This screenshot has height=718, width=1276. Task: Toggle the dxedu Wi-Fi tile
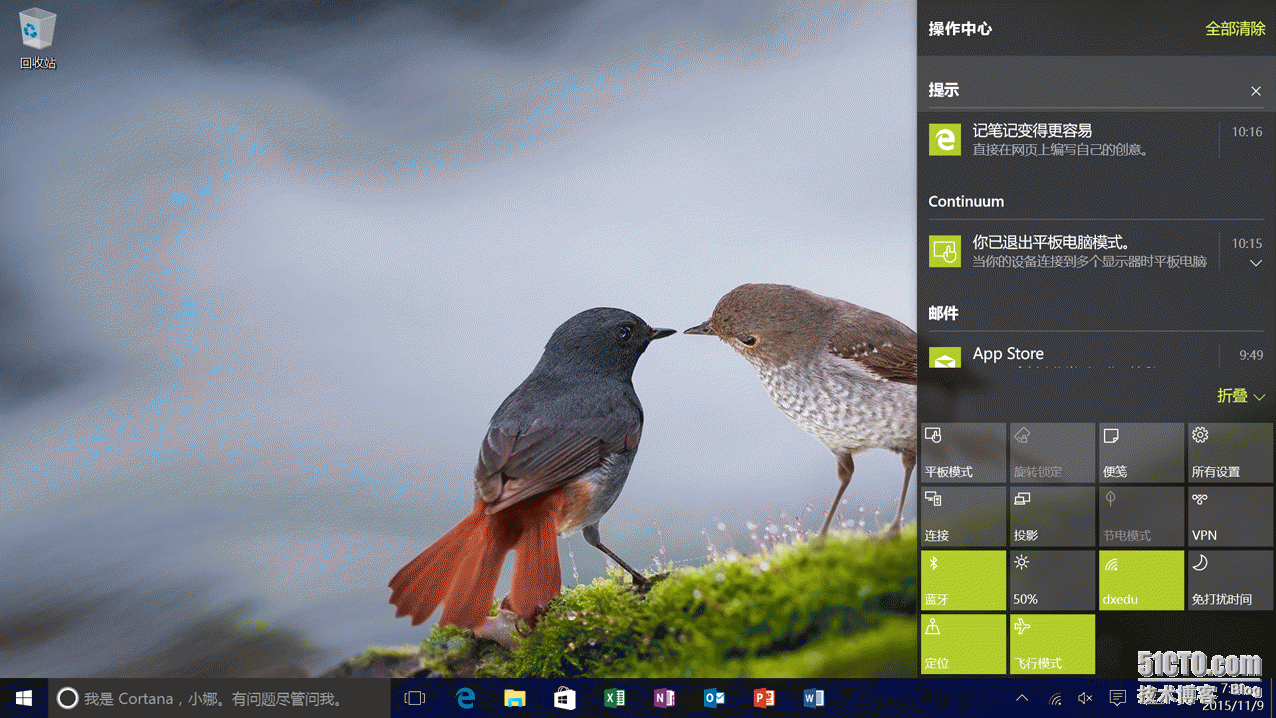[1141, 581]
